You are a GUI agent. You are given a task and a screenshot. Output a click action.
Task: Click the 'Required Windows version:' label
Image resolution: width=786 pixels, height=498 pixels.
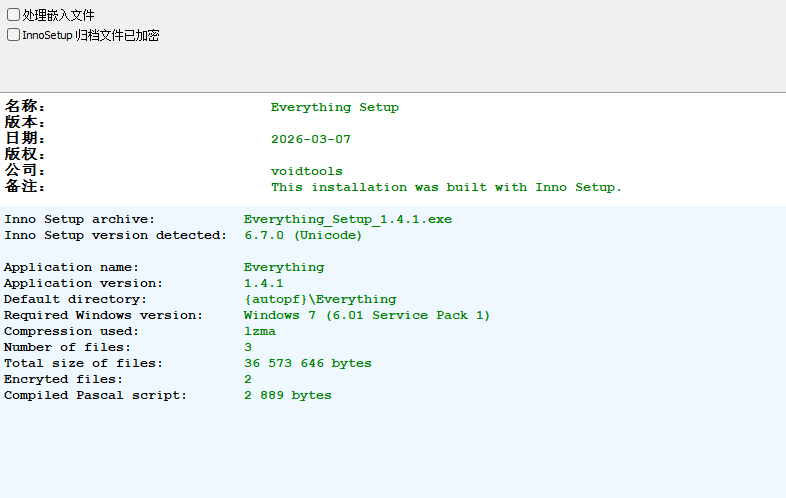(103, 315)
